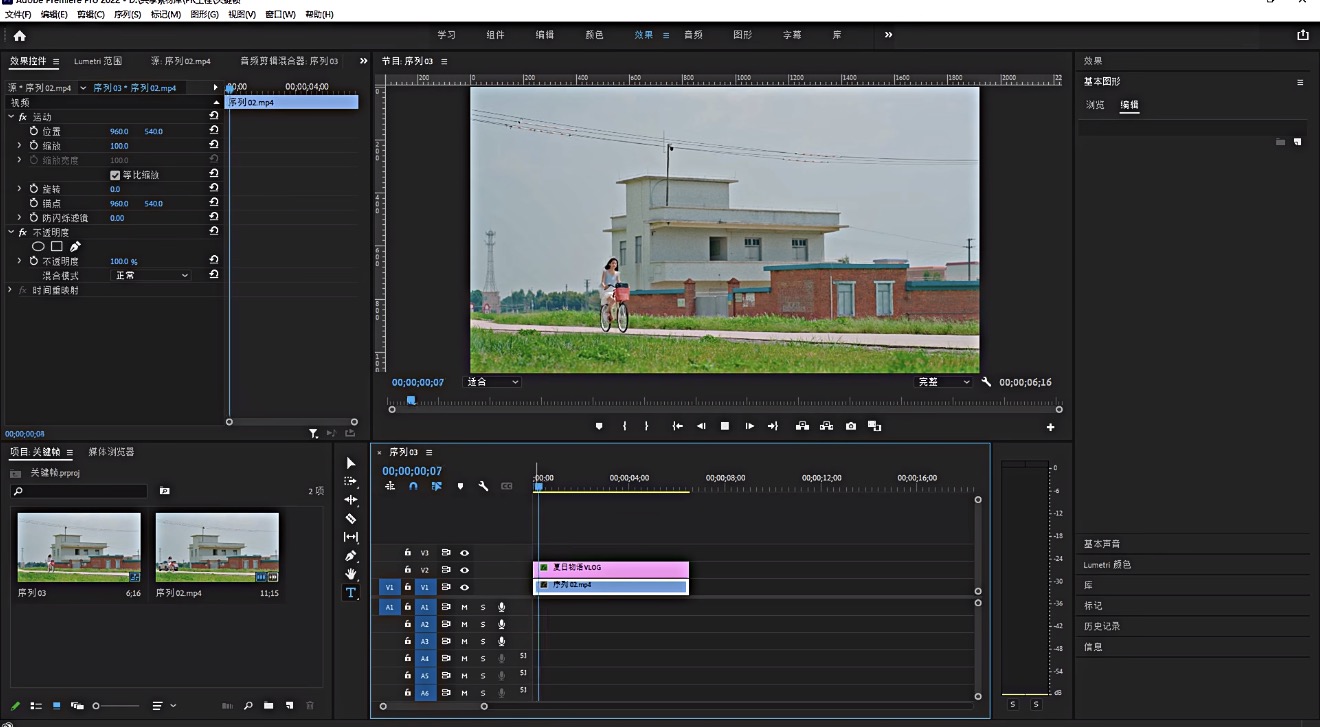Select the Hand tool
1320x727 pixels.
(350, 573)
